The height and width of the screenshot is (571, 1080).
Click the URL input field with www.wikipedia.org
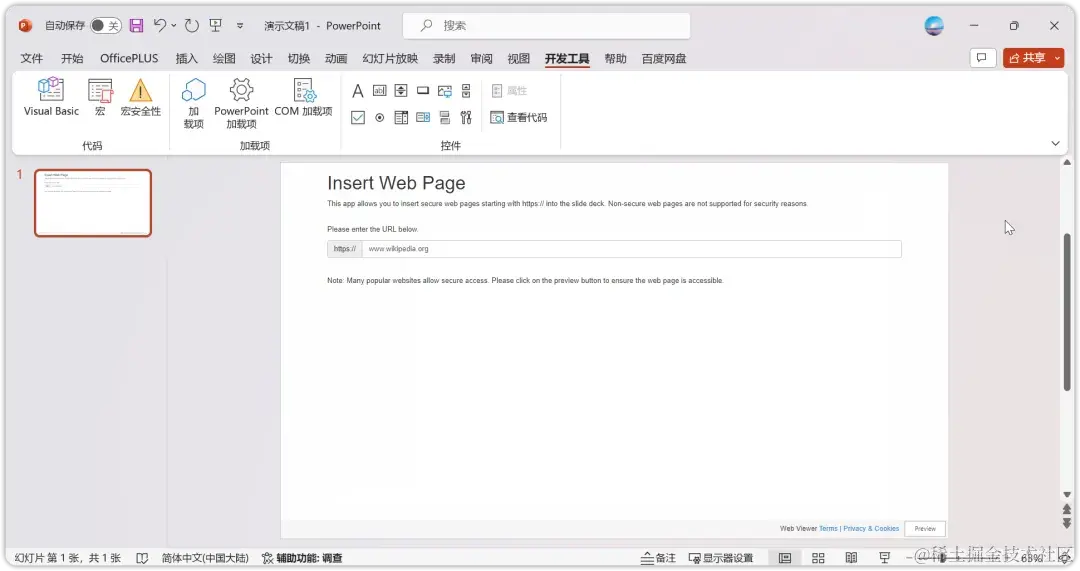[x=631, y=249]
